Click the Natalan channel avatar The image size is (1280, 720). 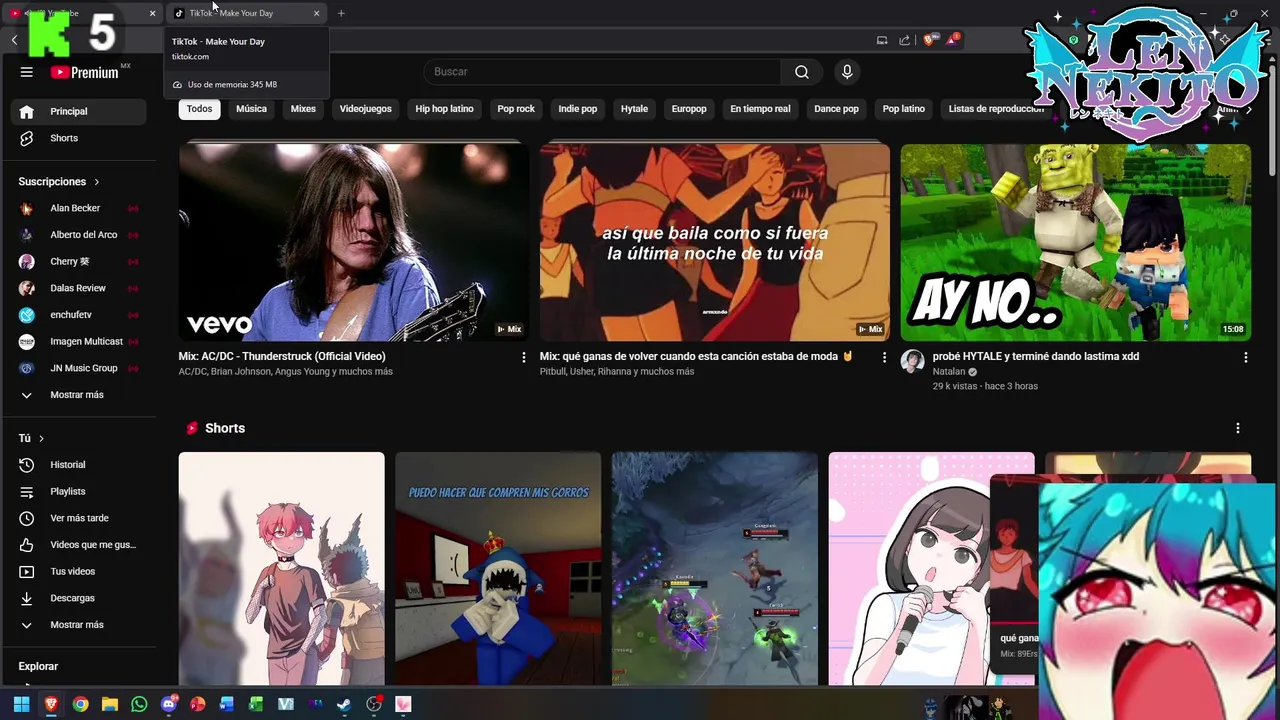click(x=912, y=361)
